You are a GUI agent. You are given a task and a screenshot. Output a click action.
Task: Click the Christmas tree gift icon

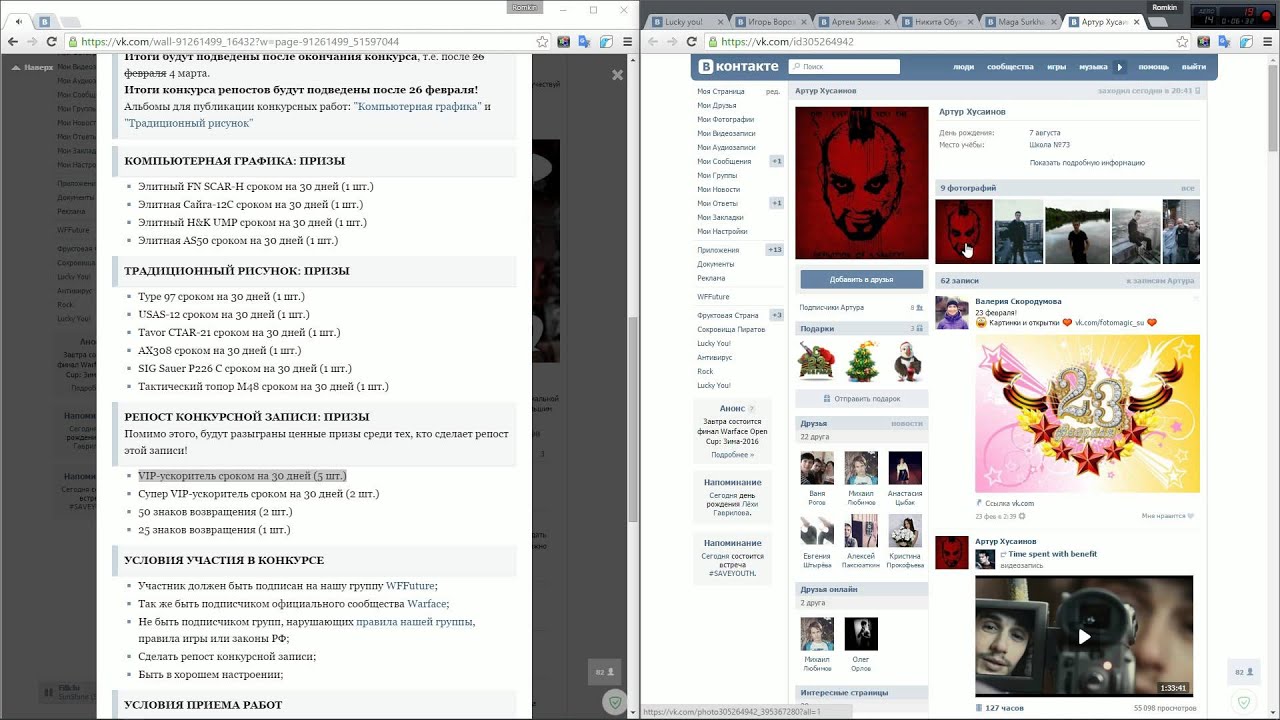[x=862, y=361]
